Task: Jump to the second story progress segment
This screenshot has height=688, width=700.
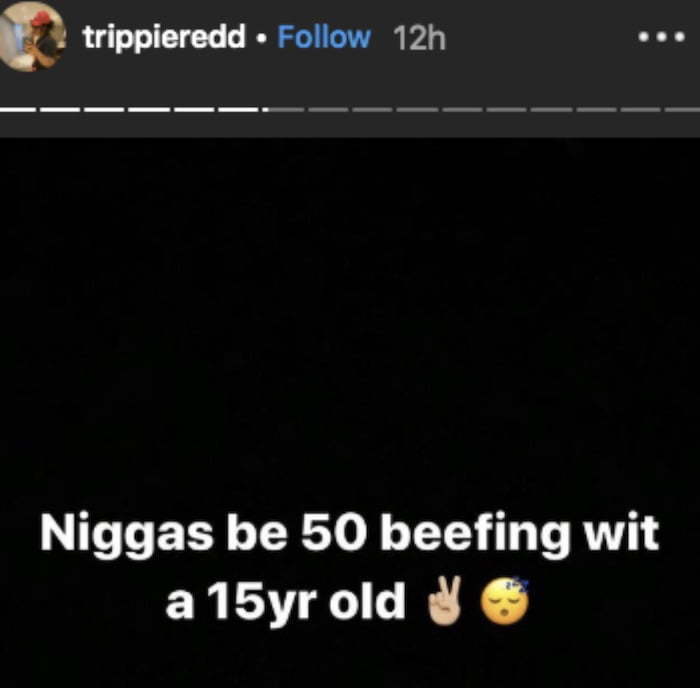Action: [60, 109]
